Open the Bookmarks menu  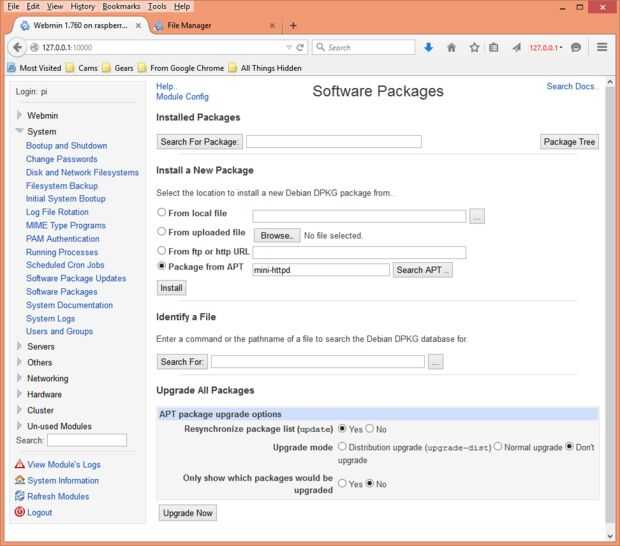[x=116, y=6]
